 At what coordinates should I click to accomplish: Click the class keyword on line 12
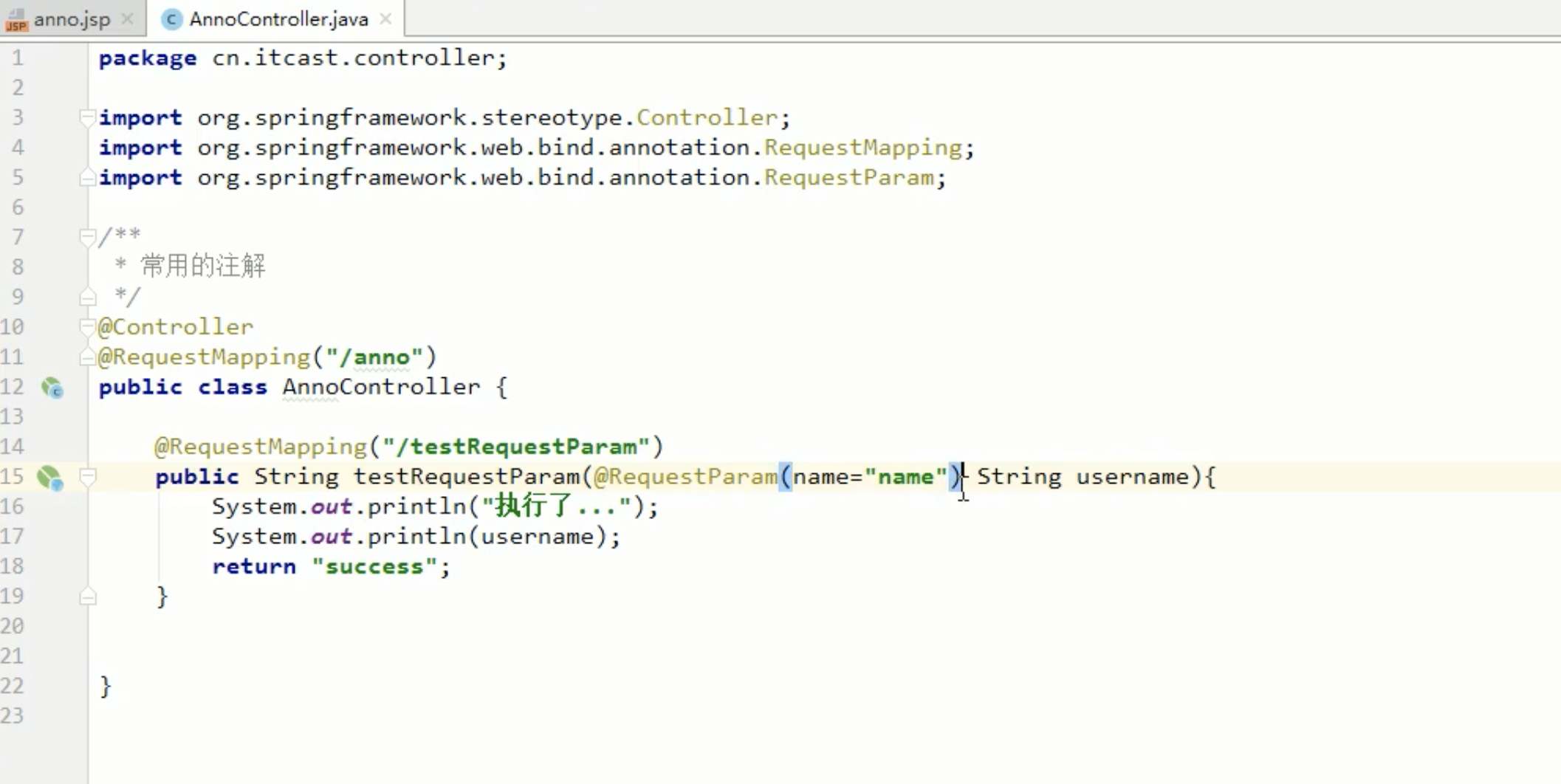tap(233, 387)
